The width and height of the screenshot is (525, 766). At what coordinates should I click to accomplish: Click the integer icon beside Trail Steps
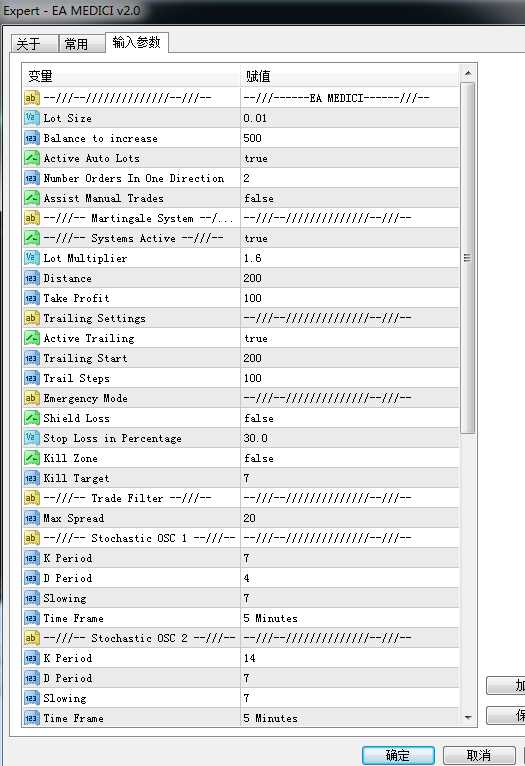coord(31,379)
